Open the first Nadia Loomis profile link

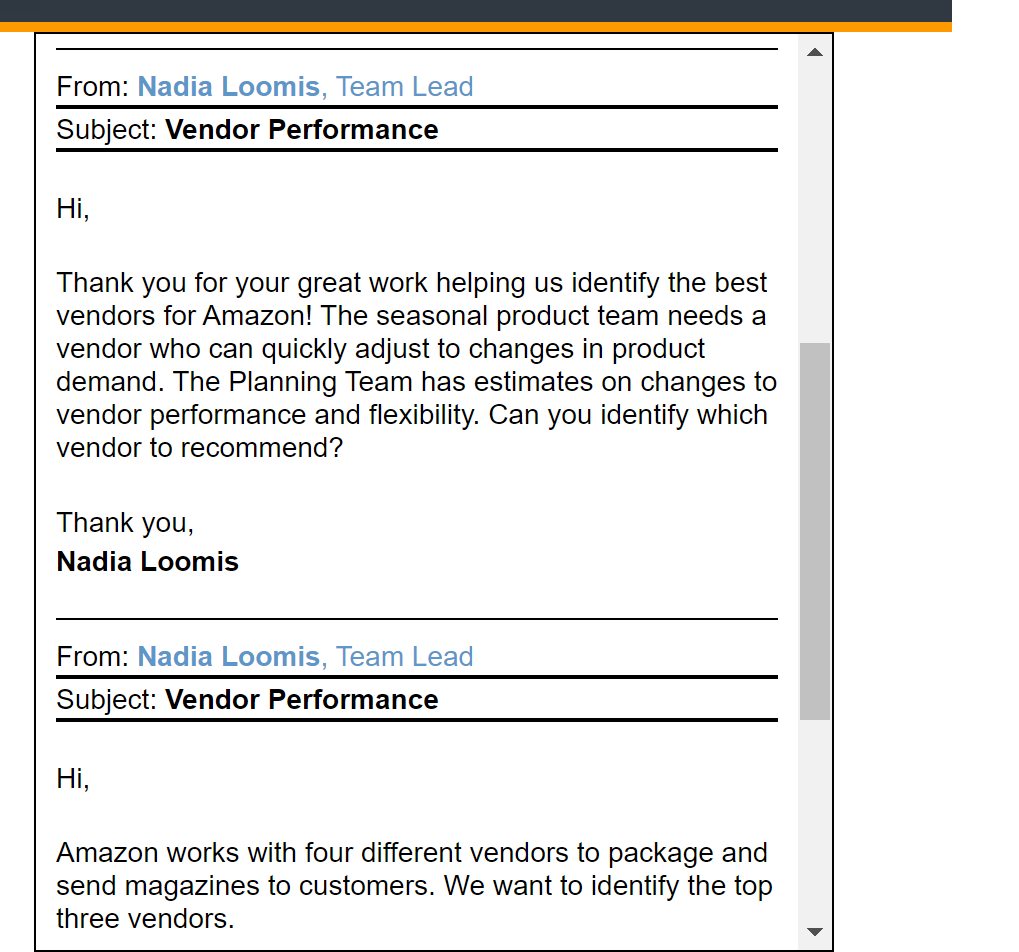[228, 87]
